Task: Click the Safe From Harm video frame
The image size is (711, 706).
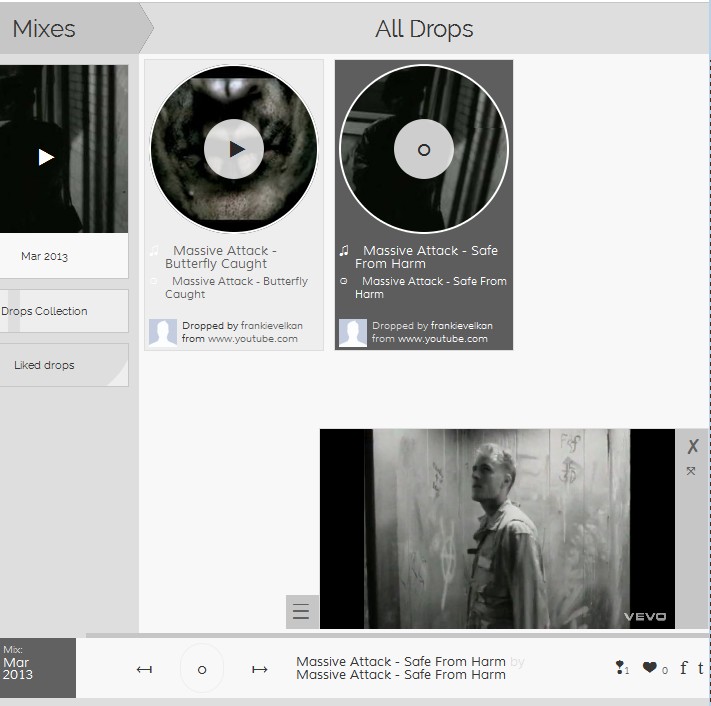Action: pos(497,529)
